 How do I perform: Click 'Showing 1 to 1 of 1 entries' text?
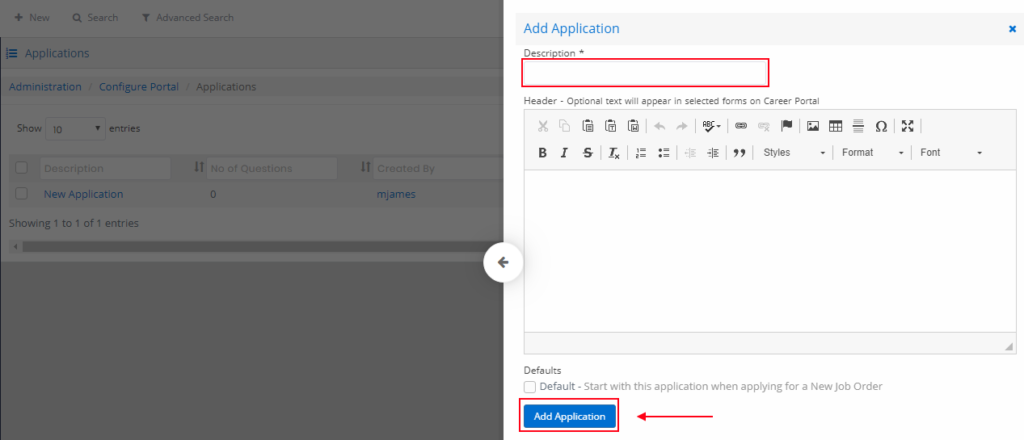point(74,223)
